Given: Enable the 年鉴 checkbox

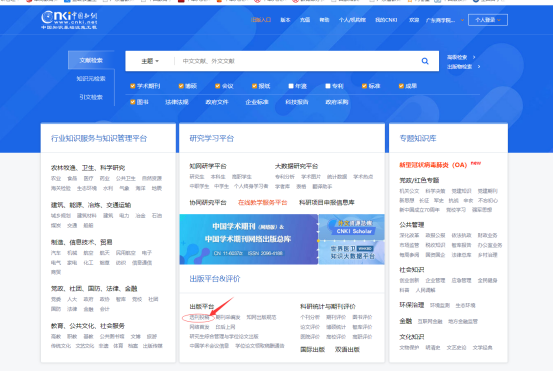Looking at the screenshot, I should (291, 86).
